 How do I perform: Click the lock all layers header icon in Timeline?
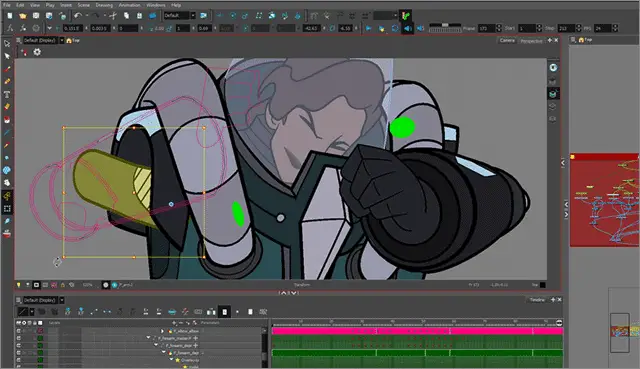(x=35, y=322)
